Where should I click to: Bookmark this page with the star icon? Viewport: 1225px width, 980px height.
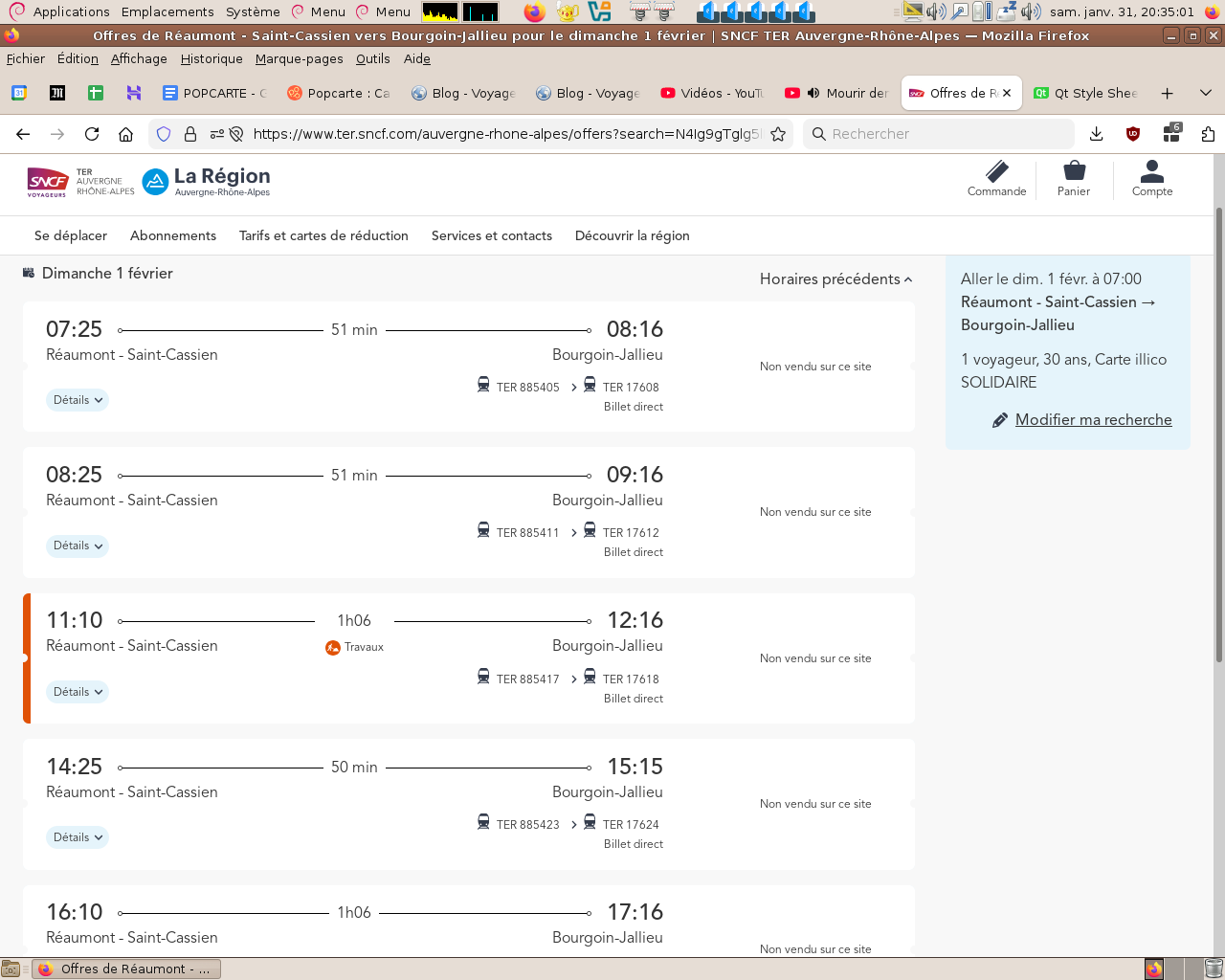click(x=778, y=134)
